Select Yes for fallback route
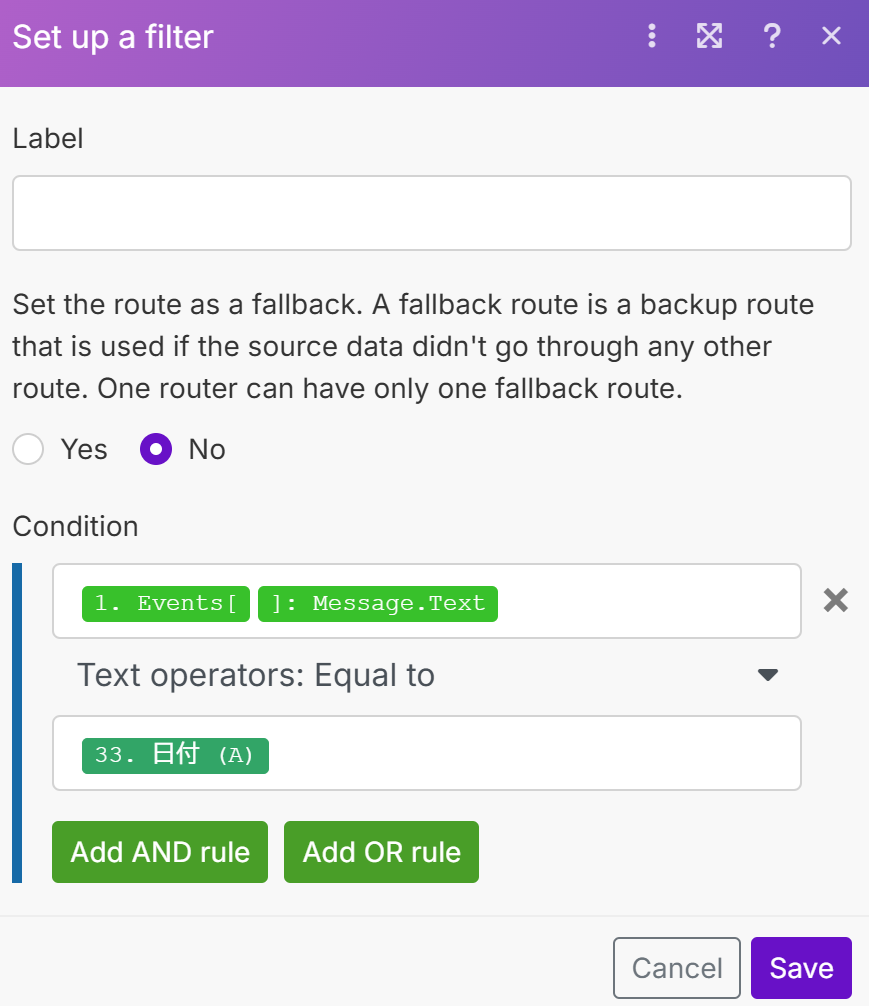 pos(29,450)
